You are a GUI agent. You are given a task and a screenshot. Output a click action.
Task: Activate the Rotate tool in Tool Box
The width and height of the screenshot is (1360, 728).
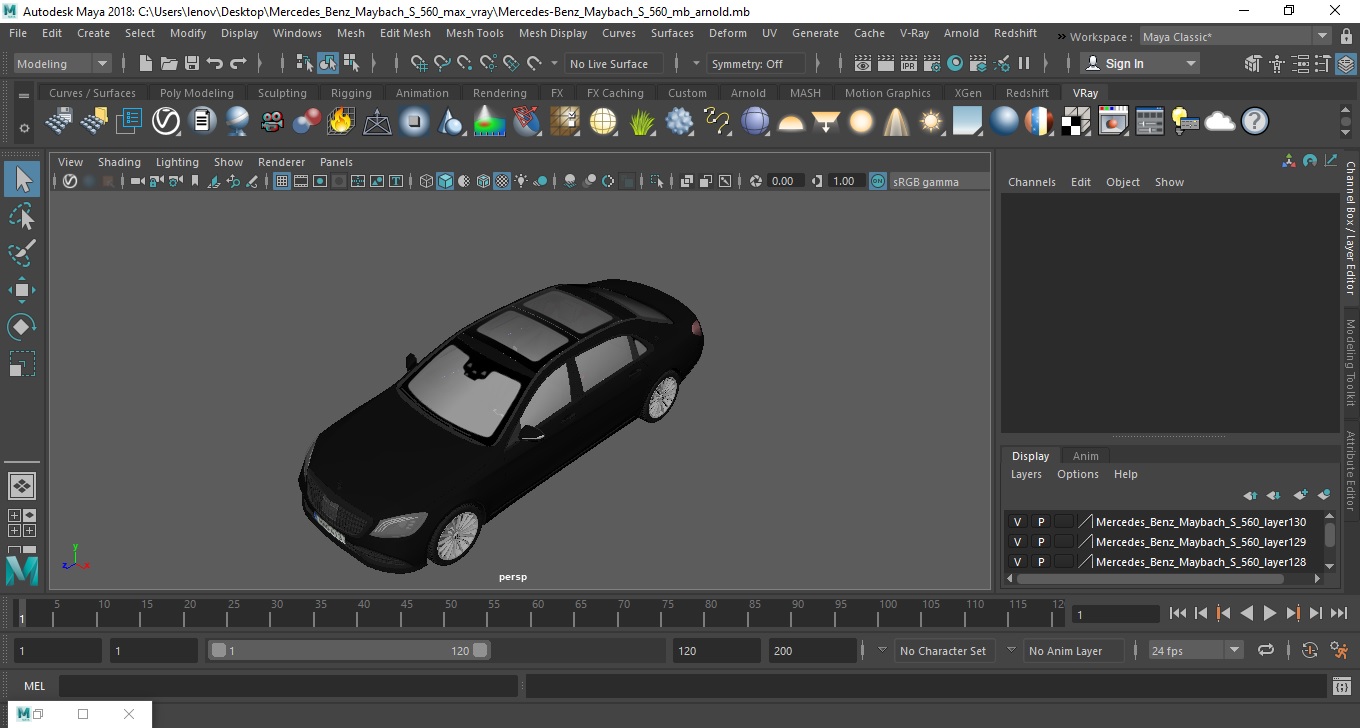coord(22,326)
